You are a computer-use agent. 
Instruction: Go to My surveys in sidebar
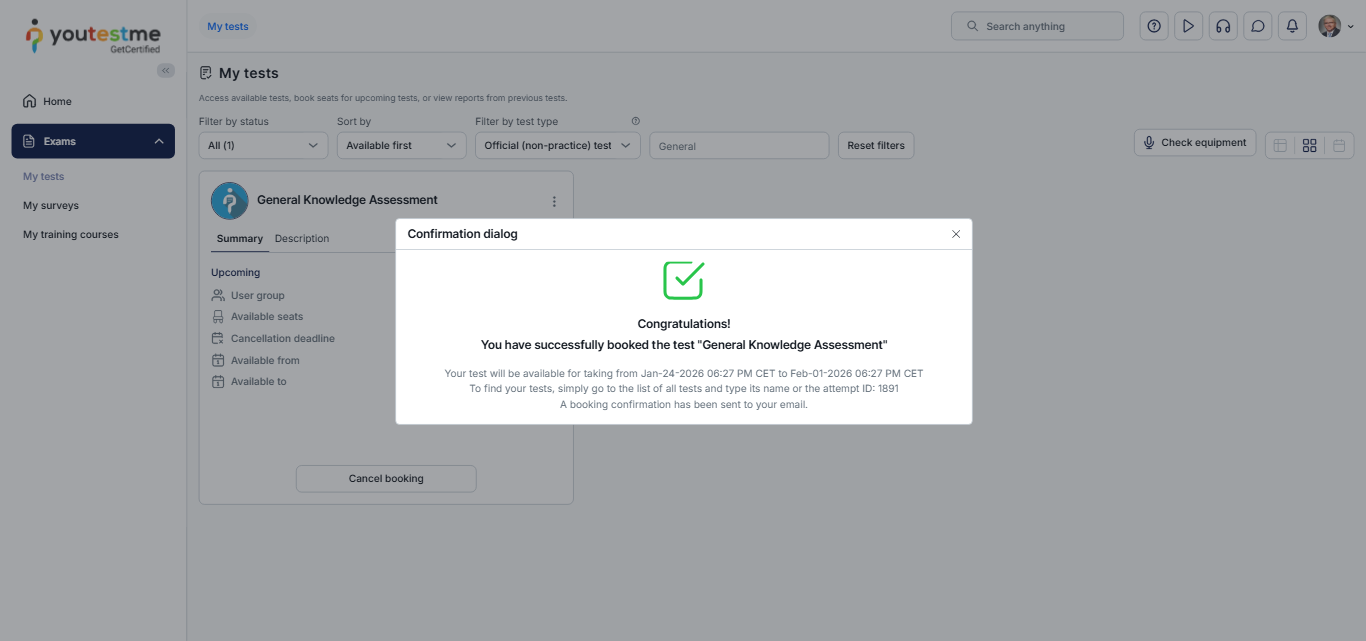pos(51,206)
